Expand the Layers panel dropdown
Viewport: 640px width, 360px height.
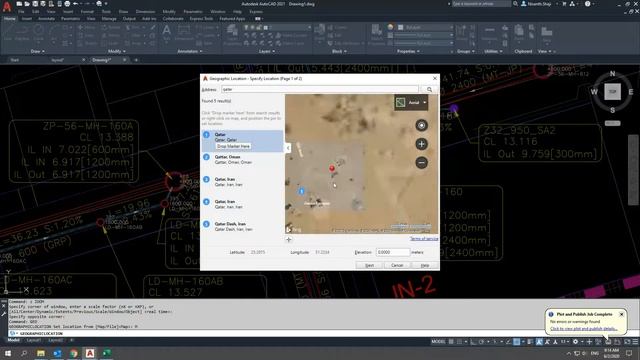pos(267,51)
